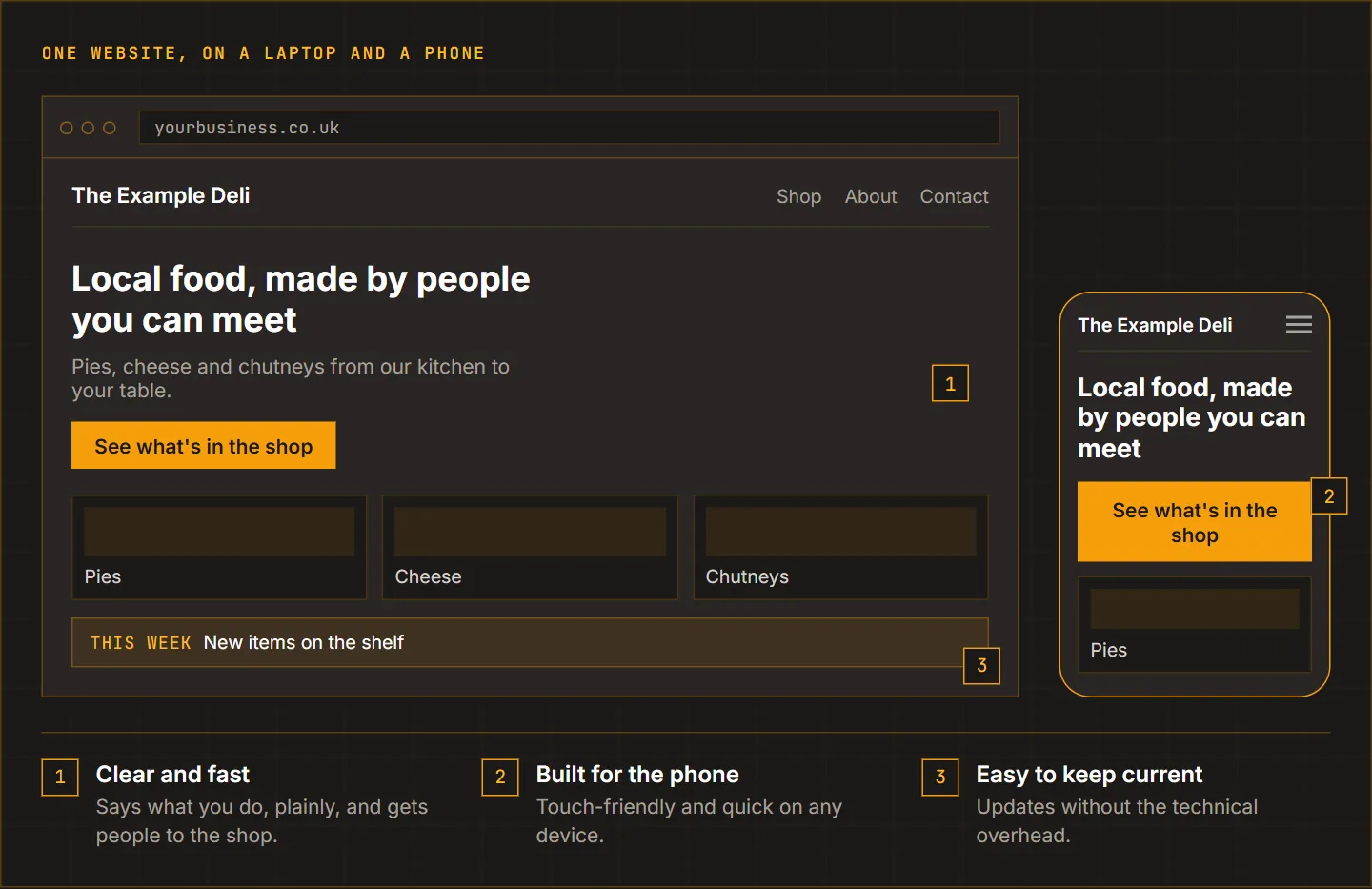
Task: Open the Cheese category card
Action: point(530,548)
